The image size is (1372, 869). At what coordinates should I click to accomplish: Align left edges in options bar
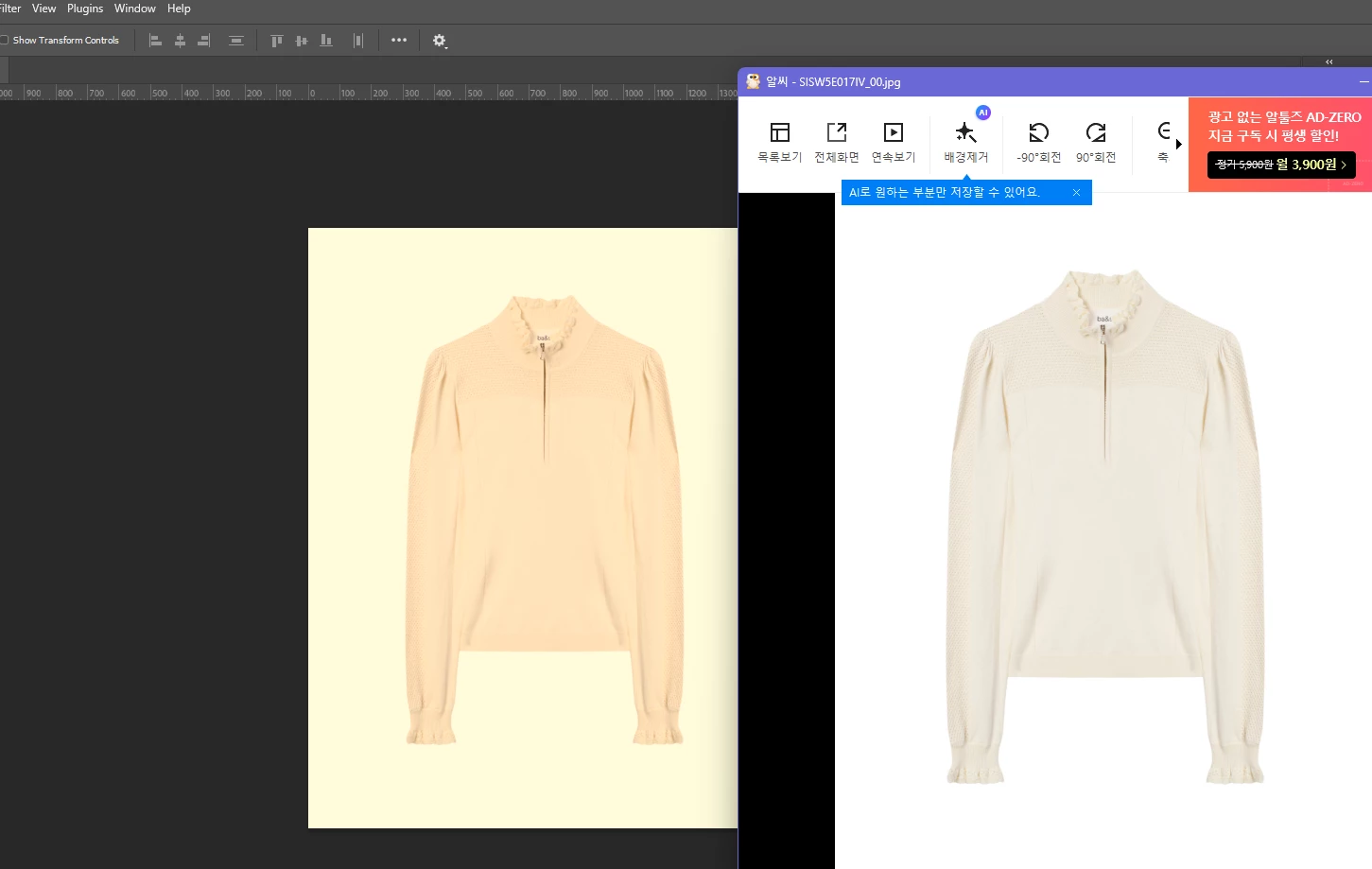click(156, 41)
